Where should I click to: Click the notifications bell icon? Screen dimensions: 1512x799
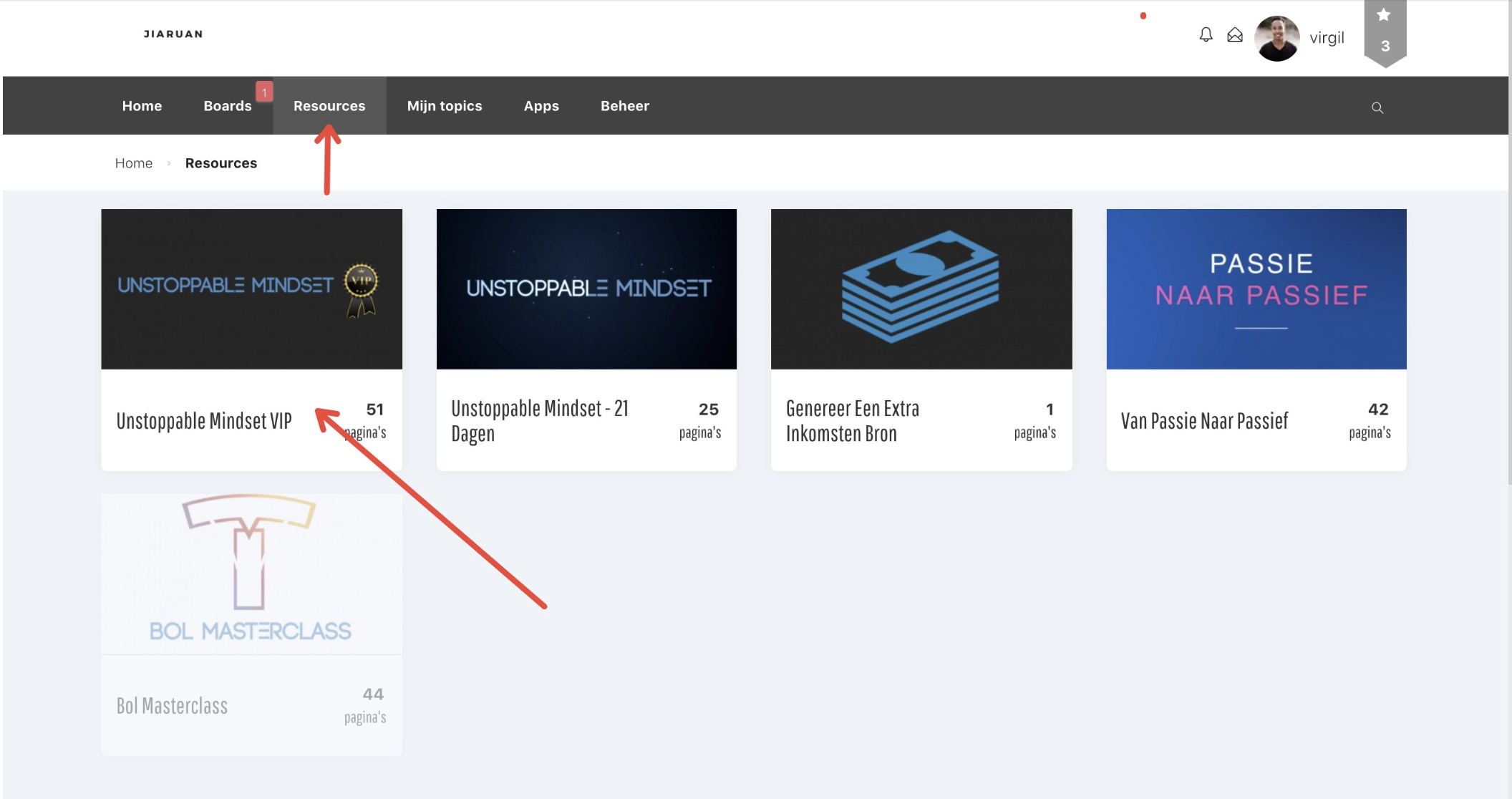pyautogui.click(x=1206, y=35)
